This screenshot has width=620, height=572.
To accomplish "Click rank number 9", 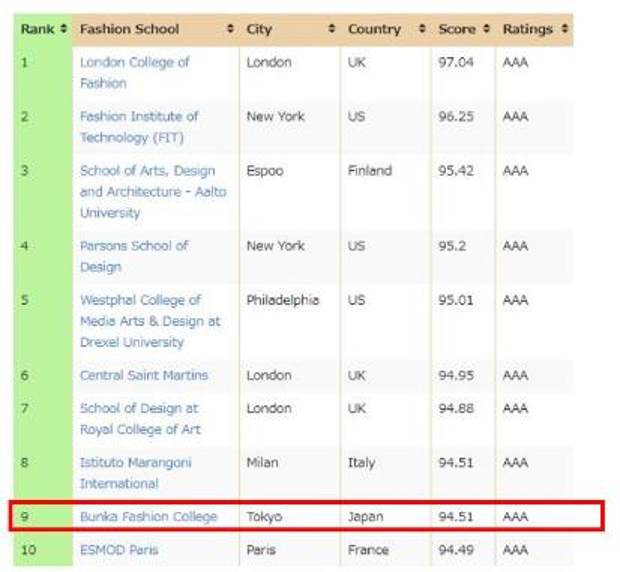I will coord(25,517).
